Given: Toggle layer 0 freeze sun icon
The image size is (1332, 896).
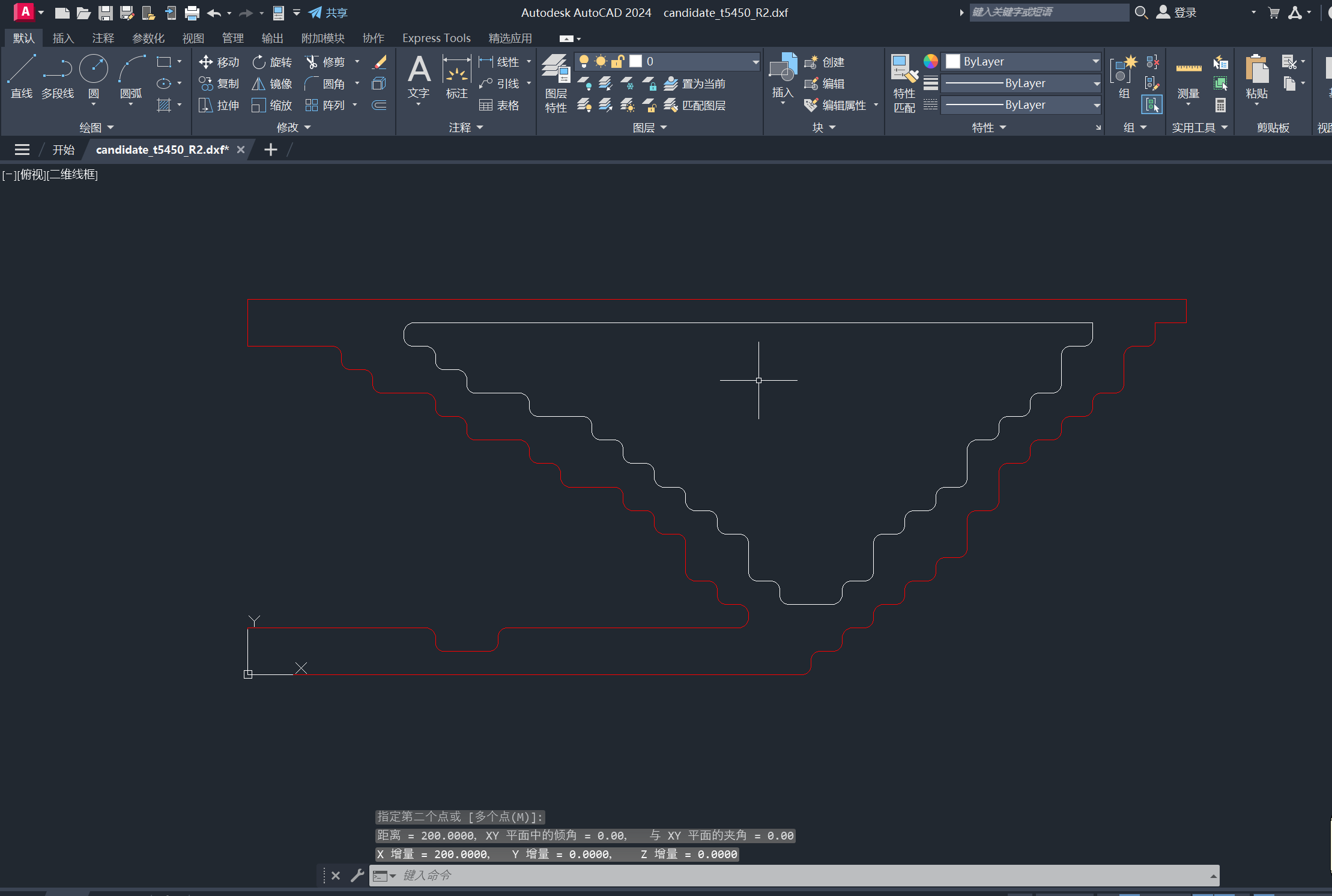Looking at the screenshot, I should click(601, 61).
